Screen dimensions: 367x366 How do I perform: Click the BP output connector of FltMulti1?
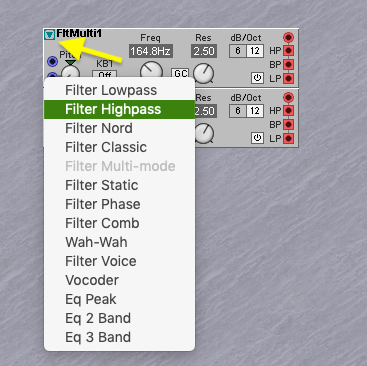pos(289,65)
